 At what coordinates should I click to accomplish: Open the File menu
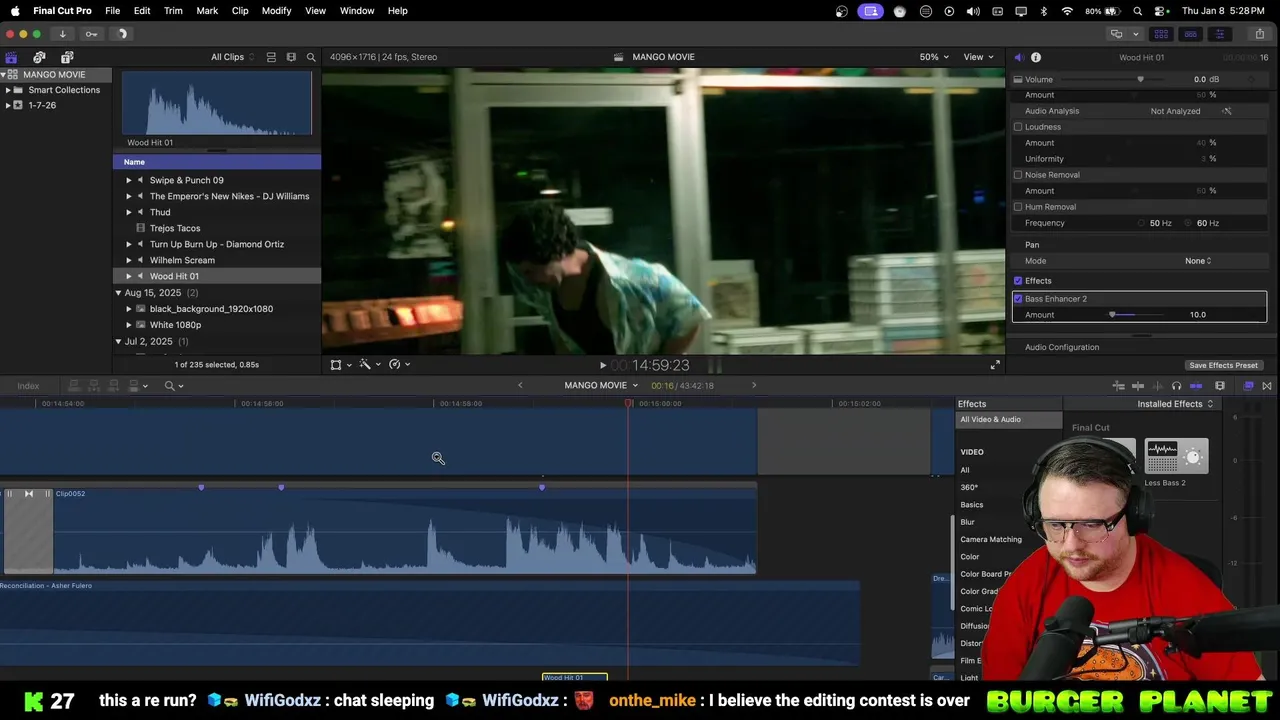113,11
